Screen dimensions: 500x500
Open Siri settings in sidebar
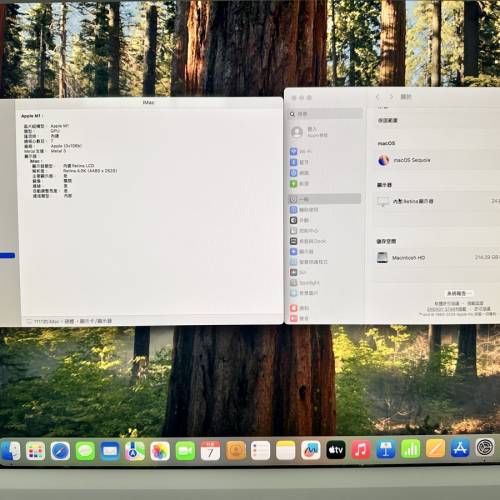pyautogui.click(x=325, y=272)
